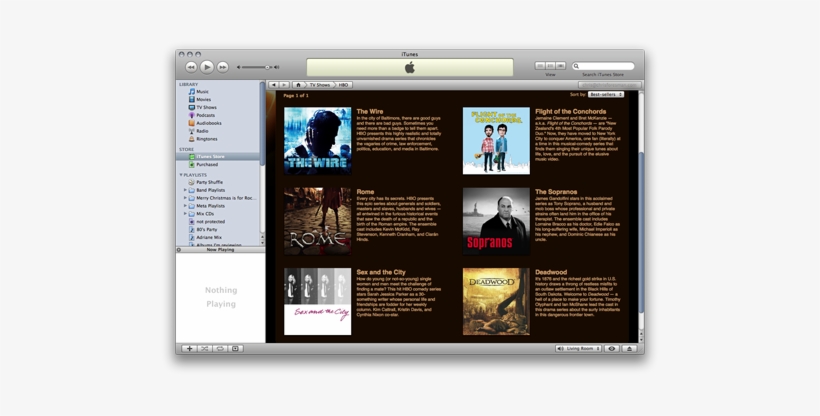Image resolution: width=820 pixels, height=416 pixels.
Task: Hide the artwork viewer panel button
Action: coord(235,348)
